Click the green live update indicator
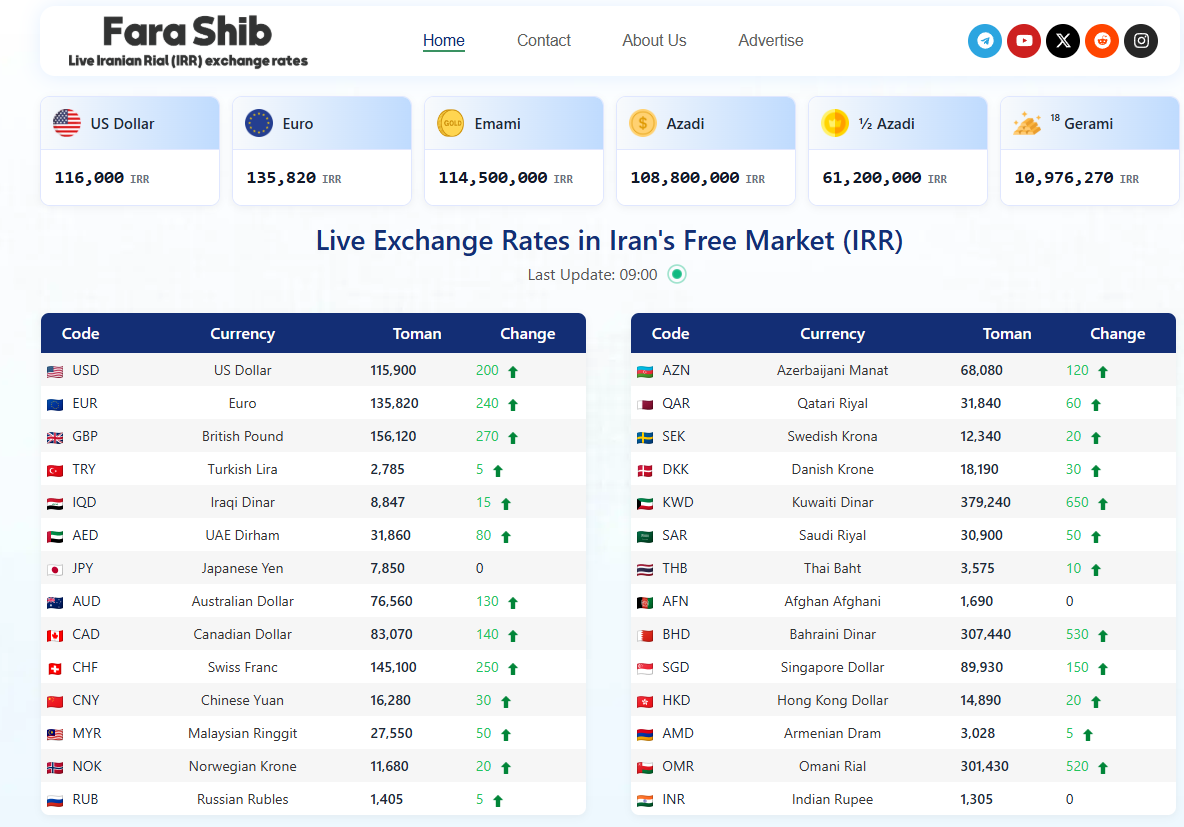This screenshot has width=1184, height=827. point(677,274)
